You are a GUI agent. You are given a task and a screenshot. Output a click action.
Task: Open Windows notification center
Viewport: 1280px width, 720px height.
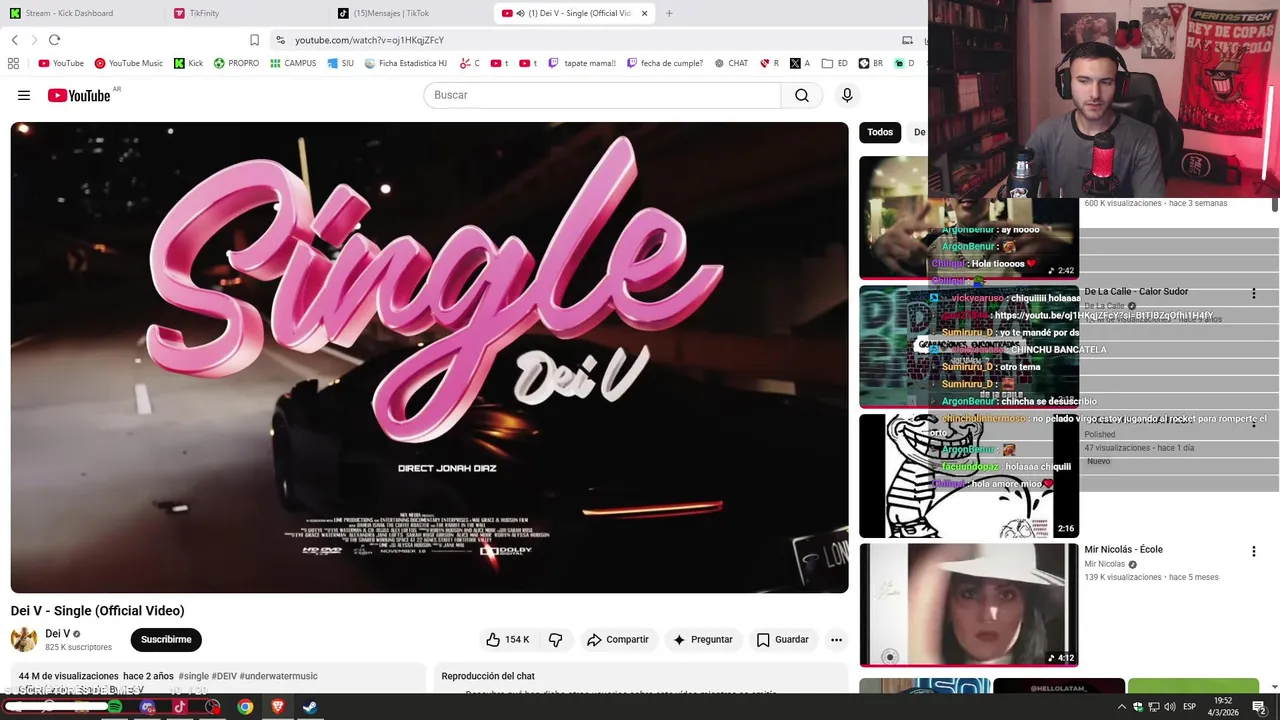pos(1259,707)
